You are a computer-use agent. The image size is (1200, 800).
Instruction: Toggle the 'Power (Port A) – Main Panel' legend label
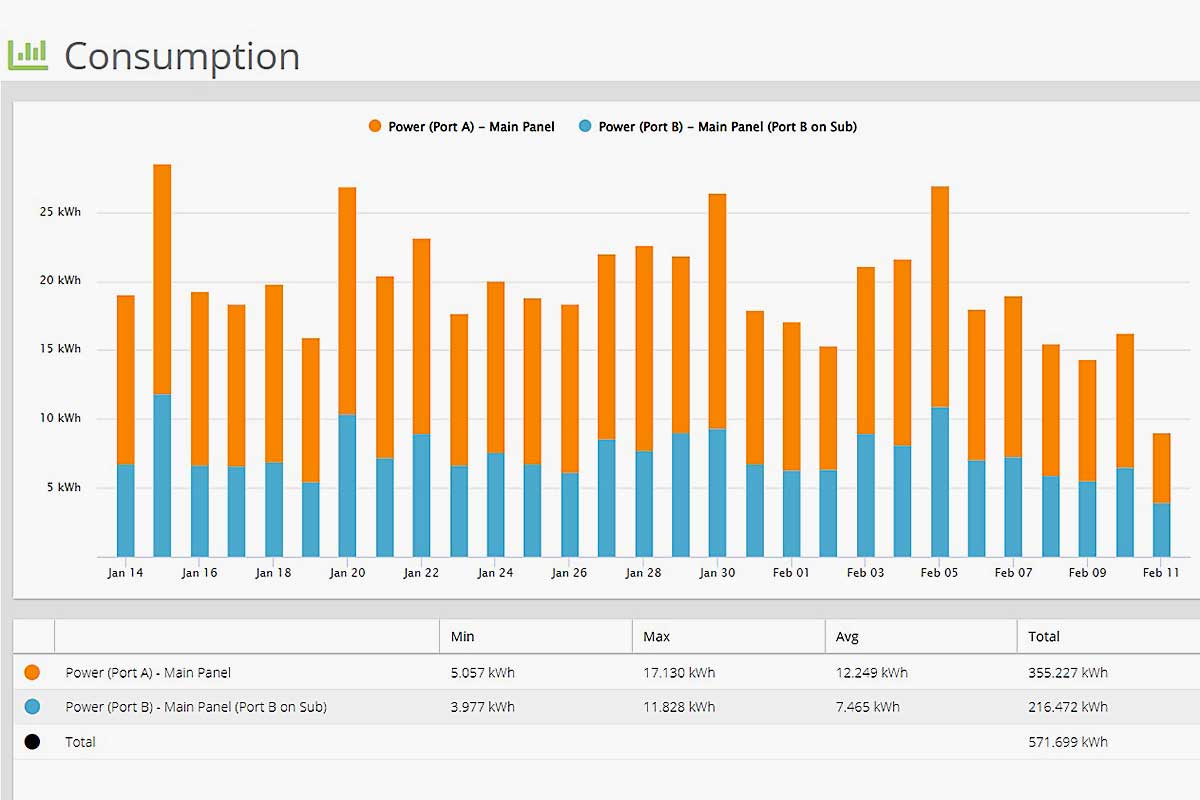pos(471,127)
